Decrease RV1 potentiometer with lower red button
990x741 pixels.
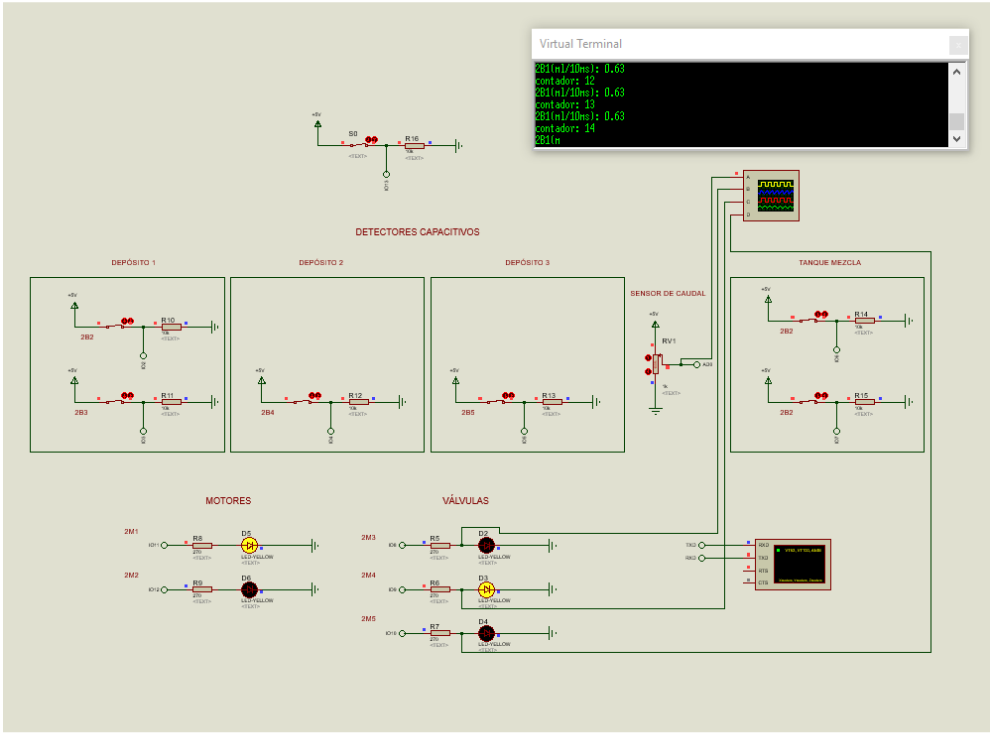648,373
